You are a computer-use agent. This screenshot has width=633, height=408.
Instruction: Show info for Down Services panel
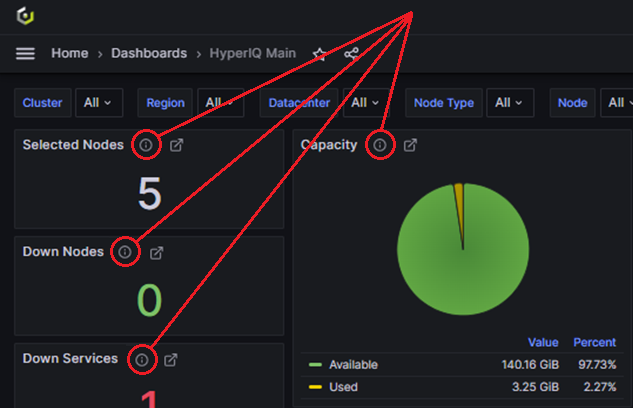click(142, 360)
